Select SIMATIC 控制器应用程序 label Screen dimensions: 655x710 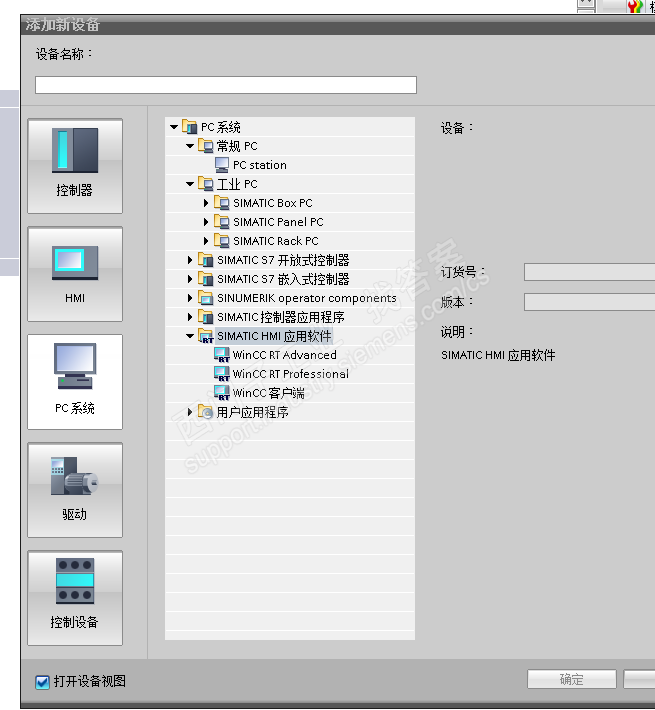(281, 317)
